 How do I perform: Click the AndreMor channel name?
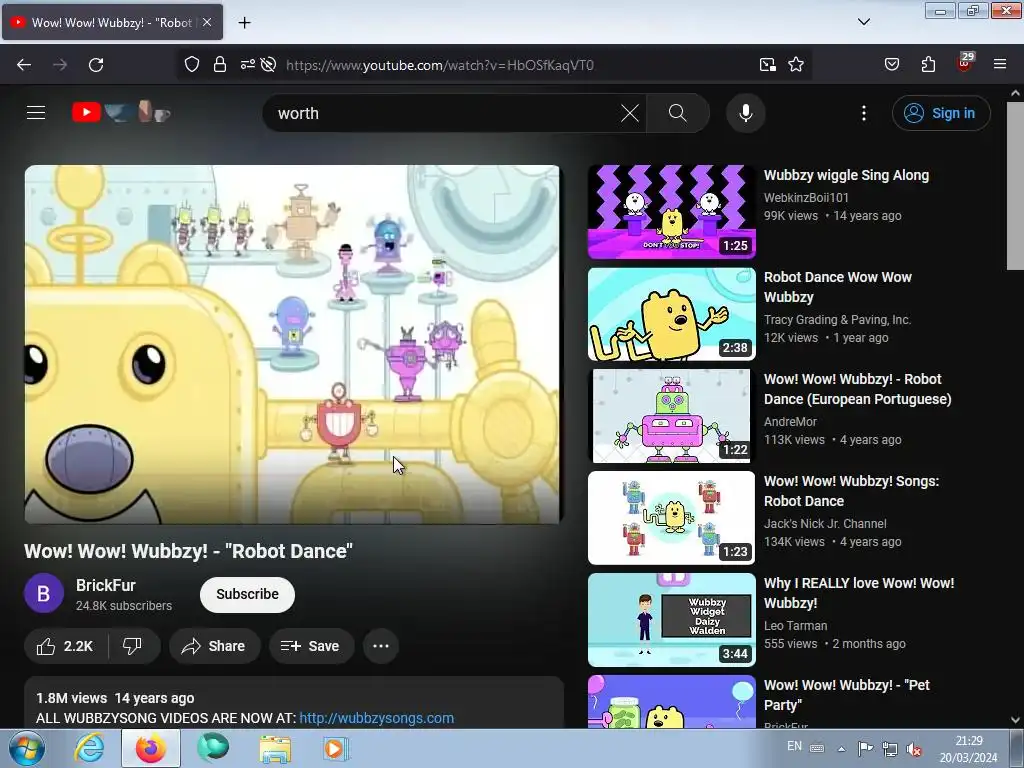[790, 421]
